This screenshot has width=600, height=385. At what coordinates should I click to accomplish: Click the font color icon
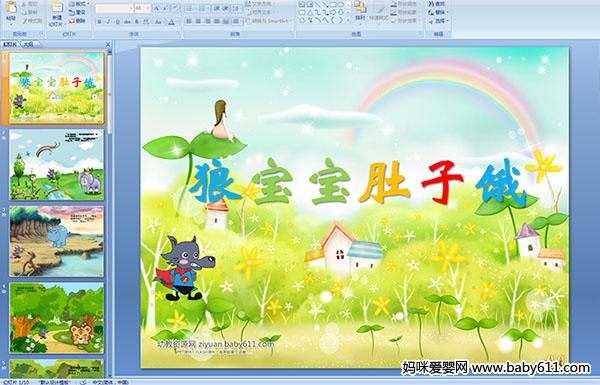(171, 22)
